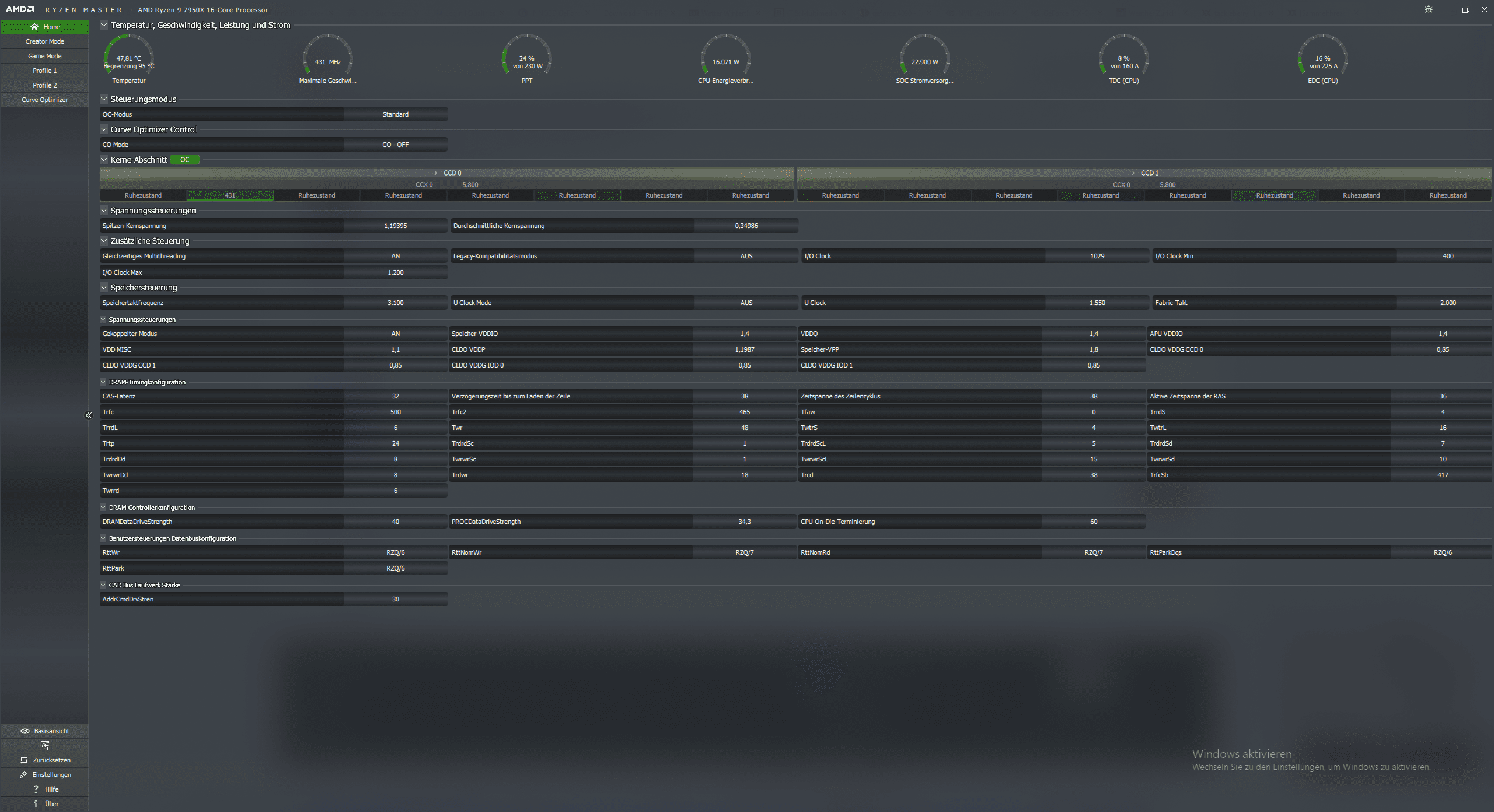Collapse Temperatur, Geschwindigkeit, Leistung und Strom section
The image size is (1494, 812).
[104, 25]
